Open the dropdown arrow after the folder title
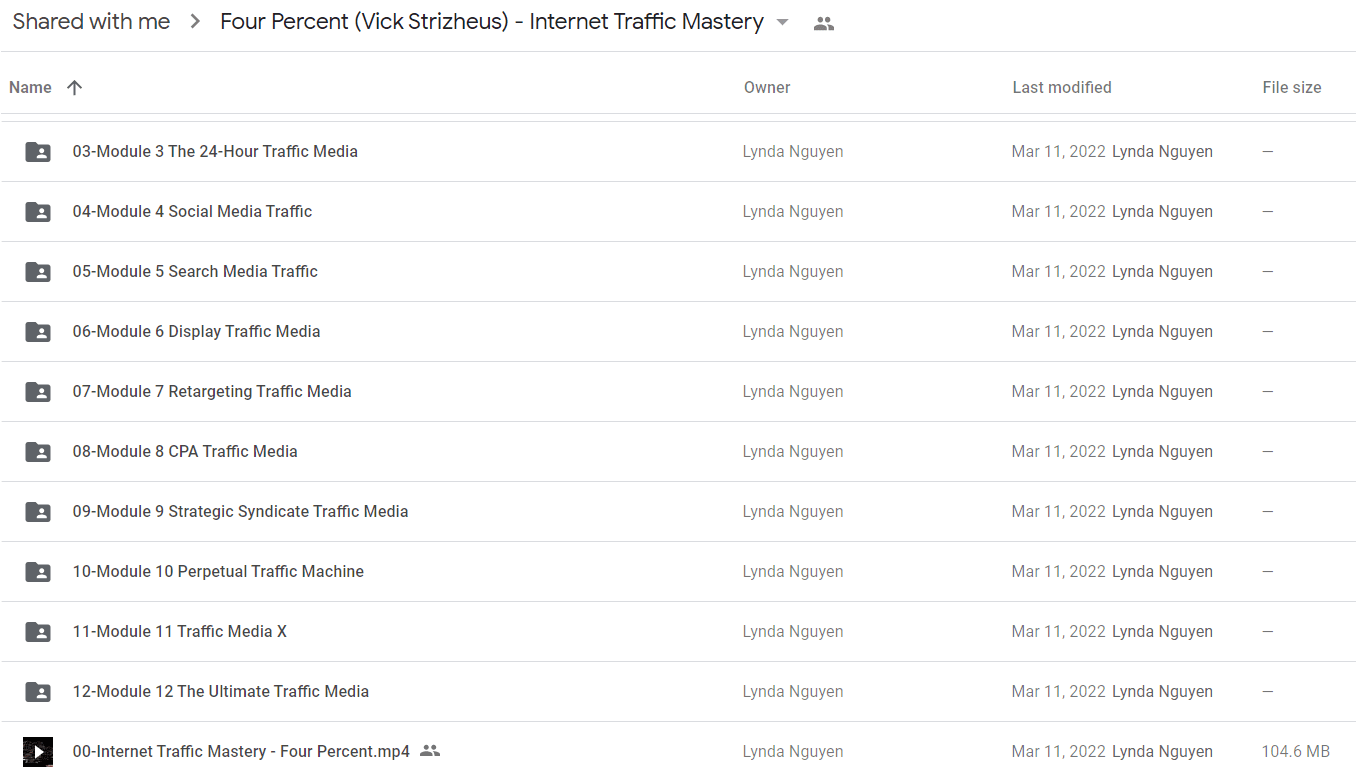Viewport: 1356px width, 771px height. point(782,23)
